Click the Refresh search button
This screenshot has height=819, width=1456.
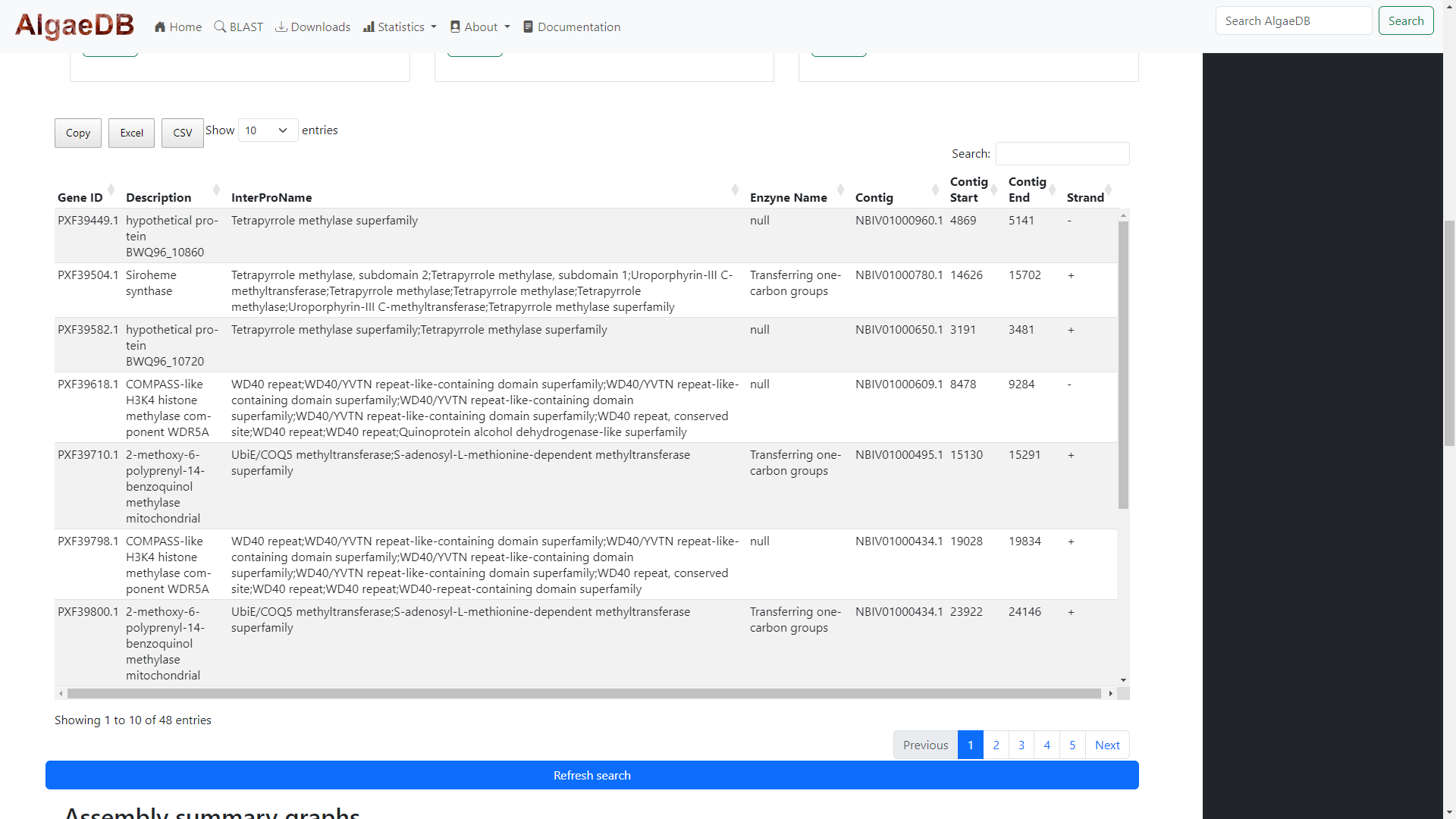[591, 774]
